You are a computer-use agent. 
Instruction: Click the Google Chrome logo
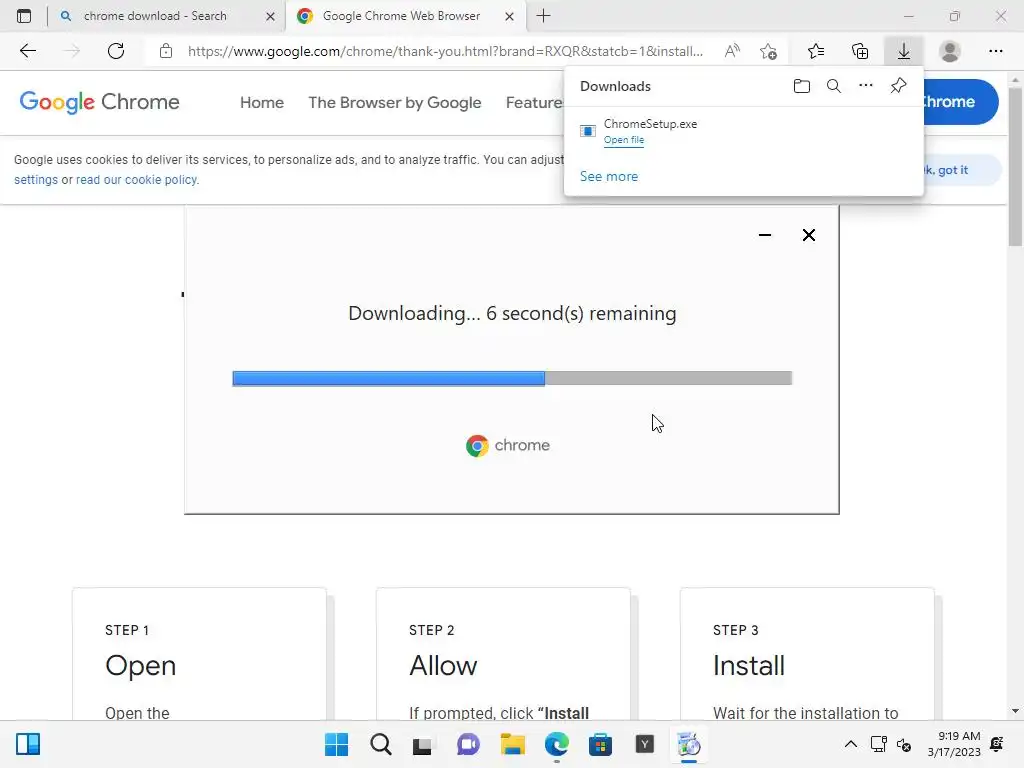(99, 102)
